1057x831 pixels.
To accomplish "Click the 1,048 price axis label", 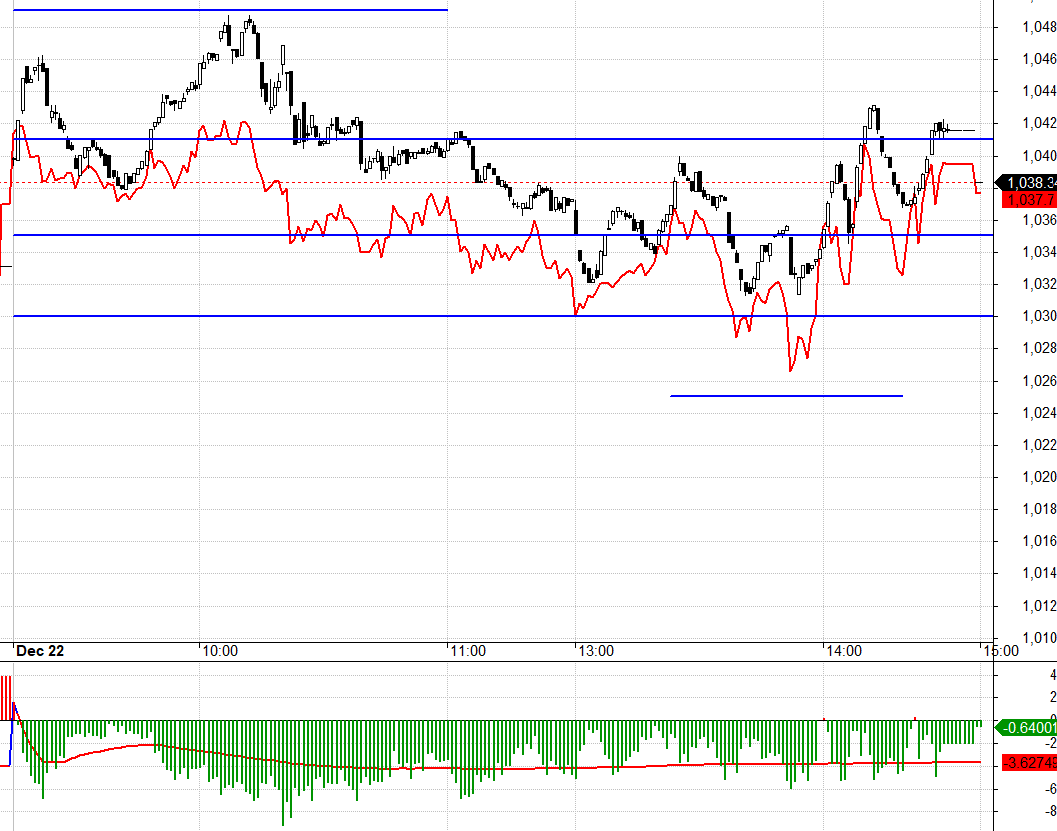I will point(1039,27).
